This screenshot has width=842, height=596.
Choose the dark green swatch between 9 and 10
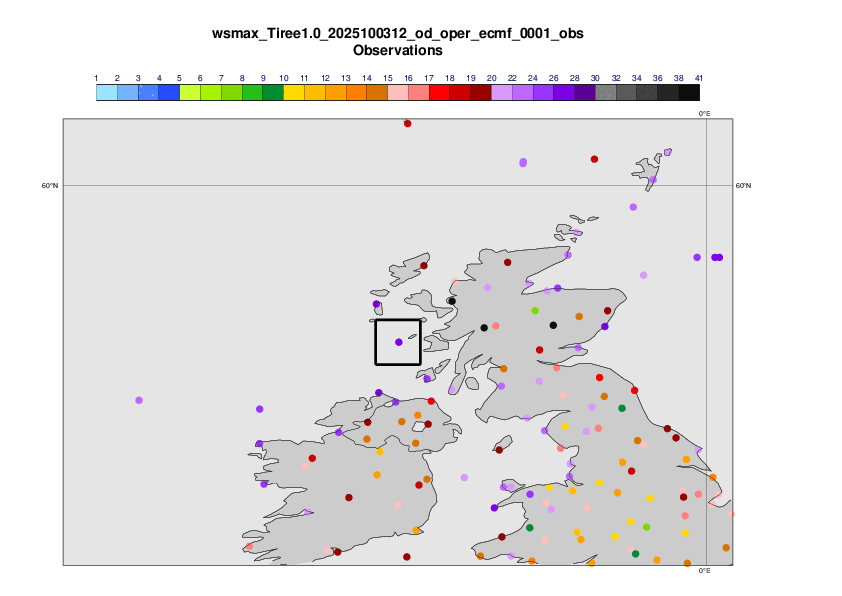pyautogui.click(x=273, y=93)
